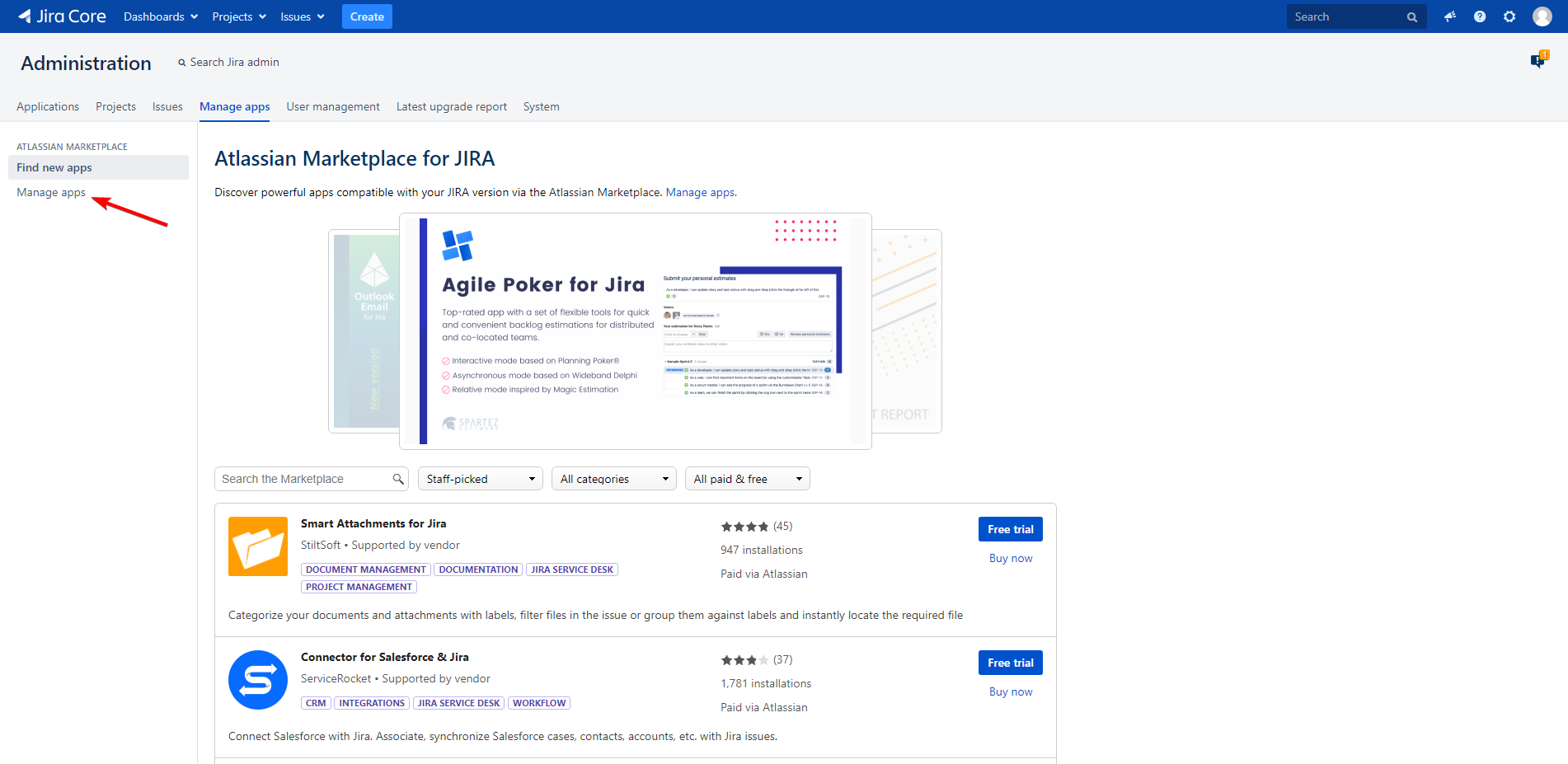This screenshot has width=1568, height=764.
Task: Go to the System tab
Action: pyautogui.click(x=541, y=106)
